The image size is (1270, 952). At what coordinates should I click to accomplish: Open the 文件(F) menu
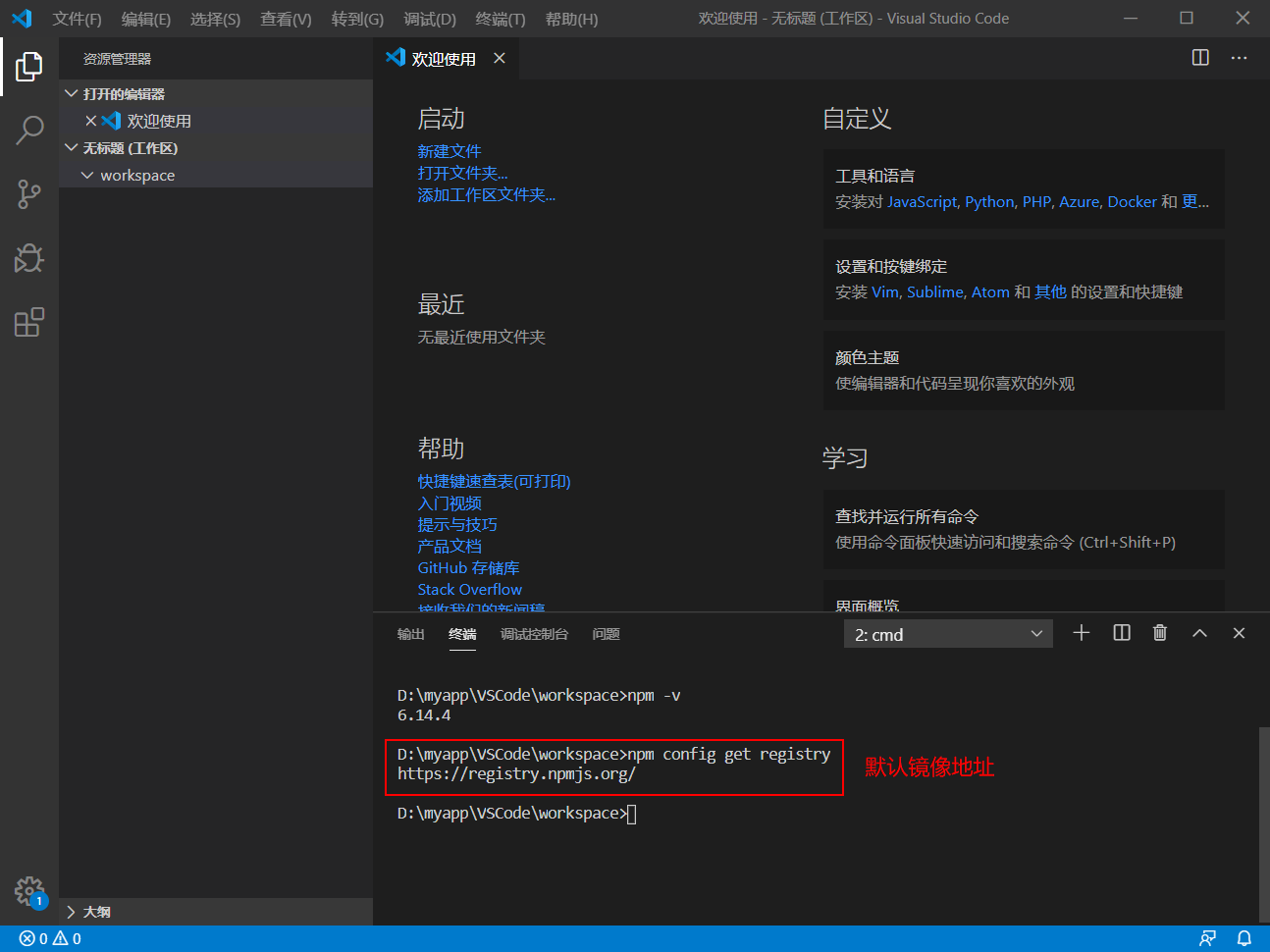click(77, 19)
